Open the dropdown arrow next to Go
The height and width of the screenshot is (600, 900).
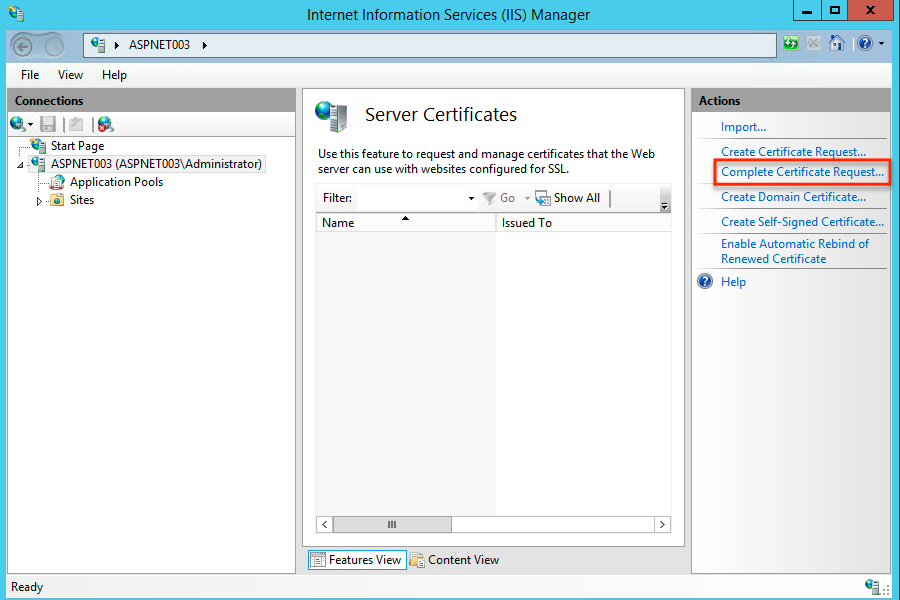pos(527,198)
